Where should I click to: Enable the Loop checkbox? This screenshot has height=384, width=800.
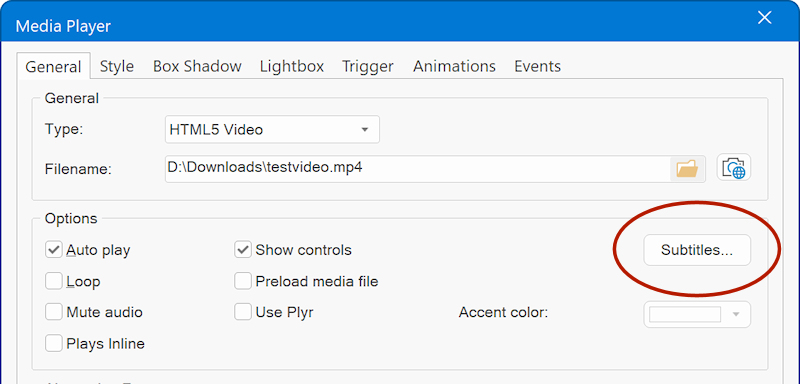(x=54, y=281)
